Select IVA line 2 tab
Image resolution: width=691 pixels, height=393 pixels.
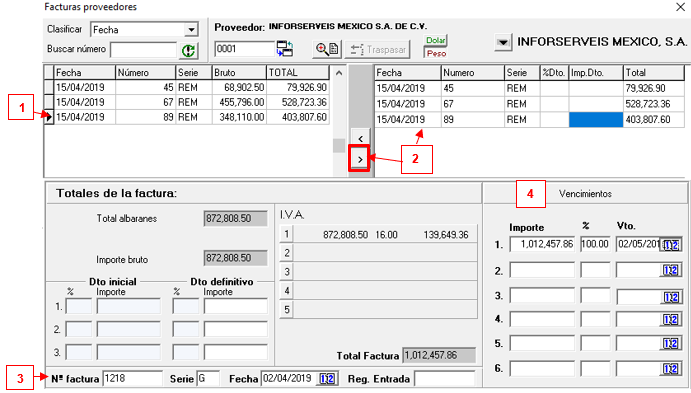[286, 253]
